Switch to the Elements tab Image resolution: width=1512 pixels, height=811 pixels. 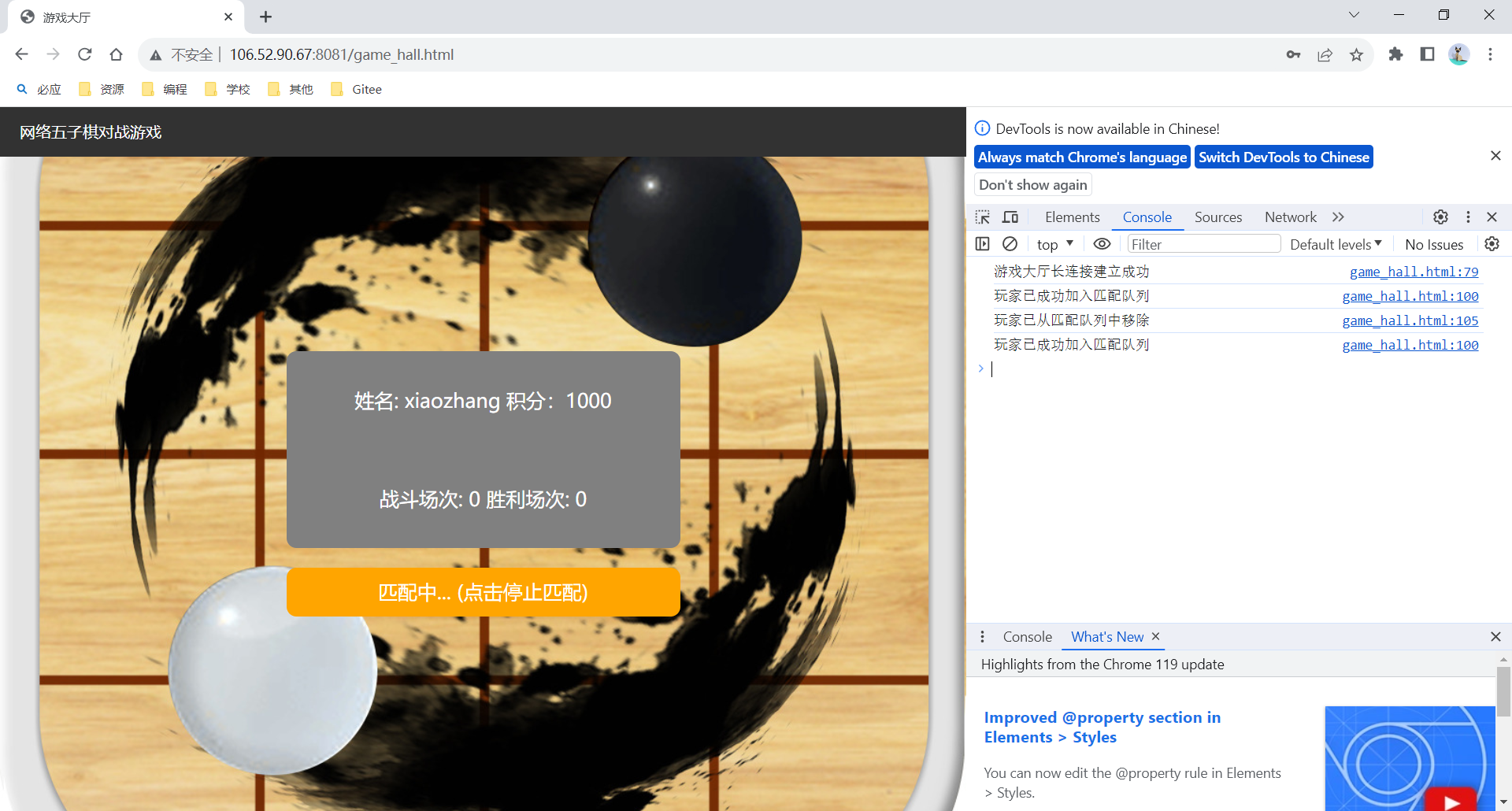1072,217
